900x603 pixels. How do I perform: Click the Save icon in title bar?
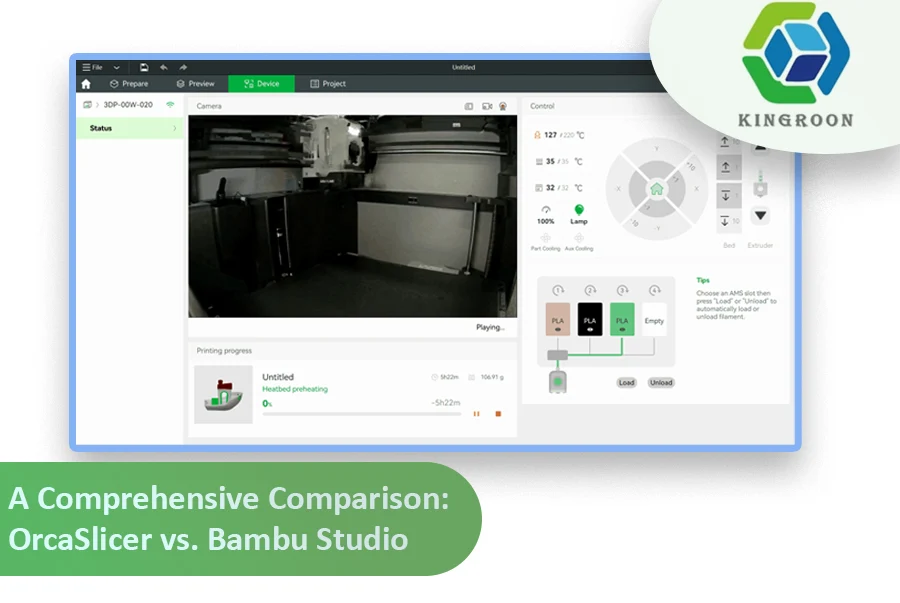tap(144, 67)
